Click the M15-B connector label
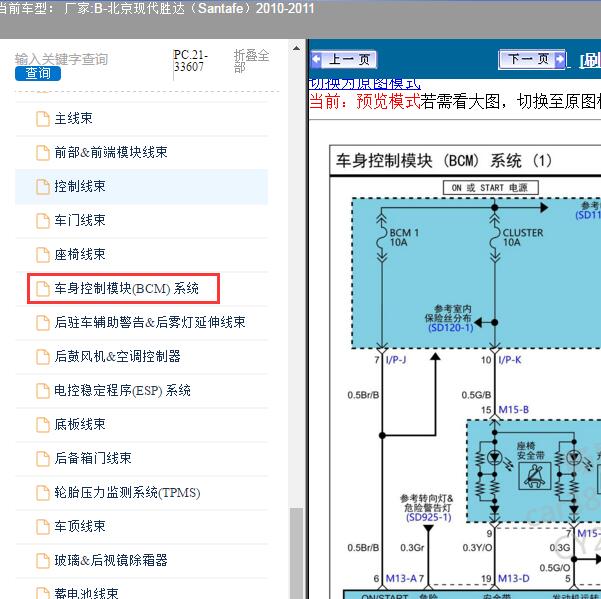The image size is (601, 599). [514, 410]
